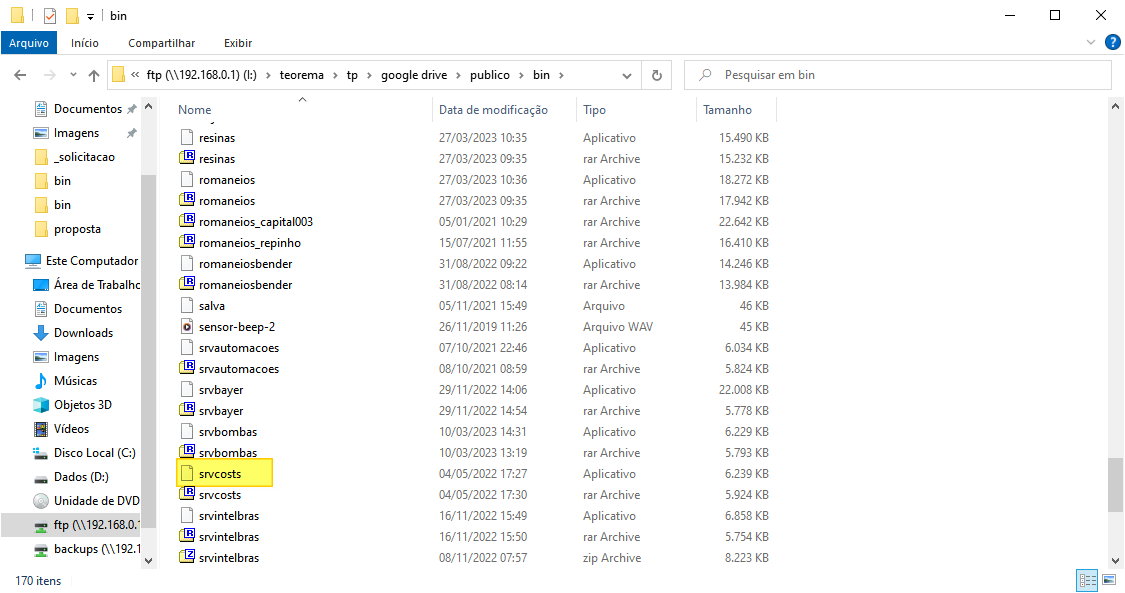This screenshot has width=1125, height=593.
Task: Sort by the Tipo column header
Action: (x=594, y=110)
